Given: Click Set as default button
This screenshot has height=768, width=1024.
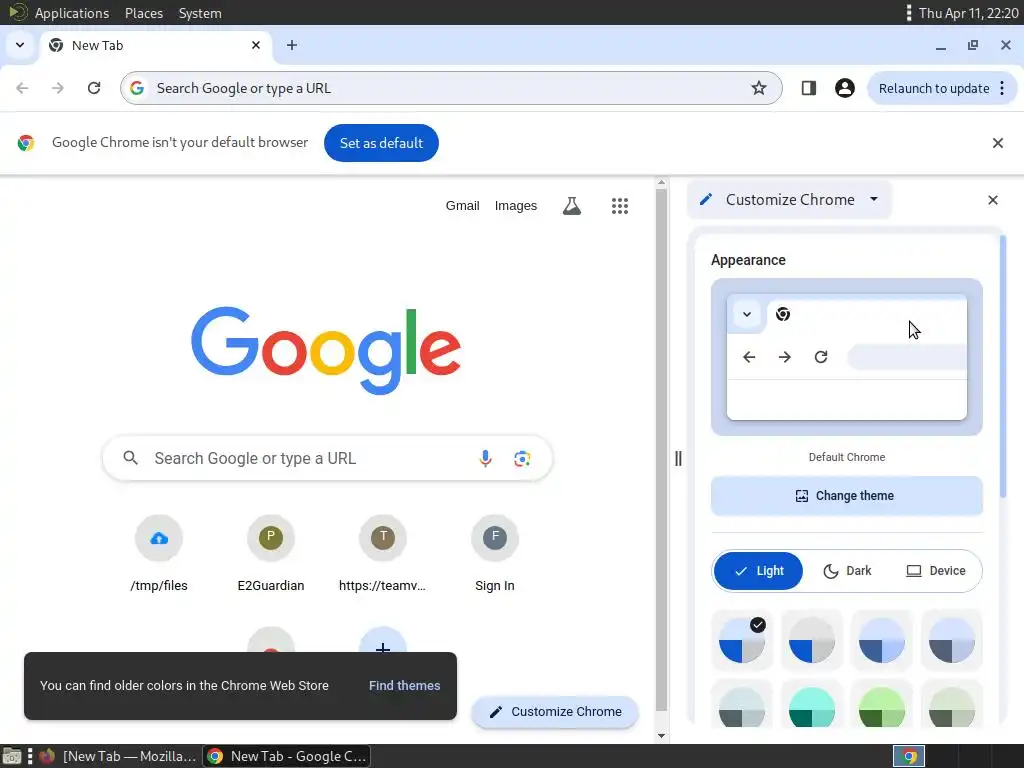Looking at the screenshot, I should [381, 143].
